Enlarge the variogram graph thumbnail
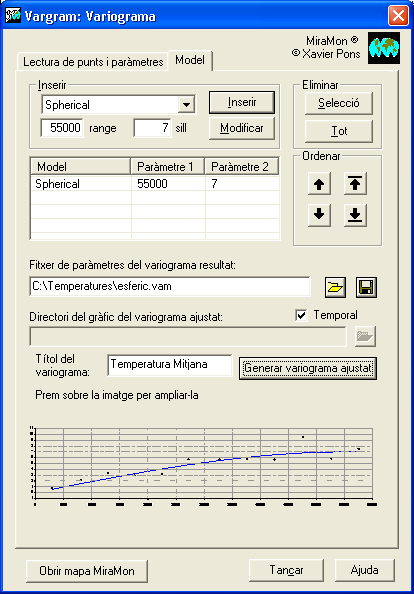Image resolution: width=414 pixels, height=594 pixels. pos(204,466)
